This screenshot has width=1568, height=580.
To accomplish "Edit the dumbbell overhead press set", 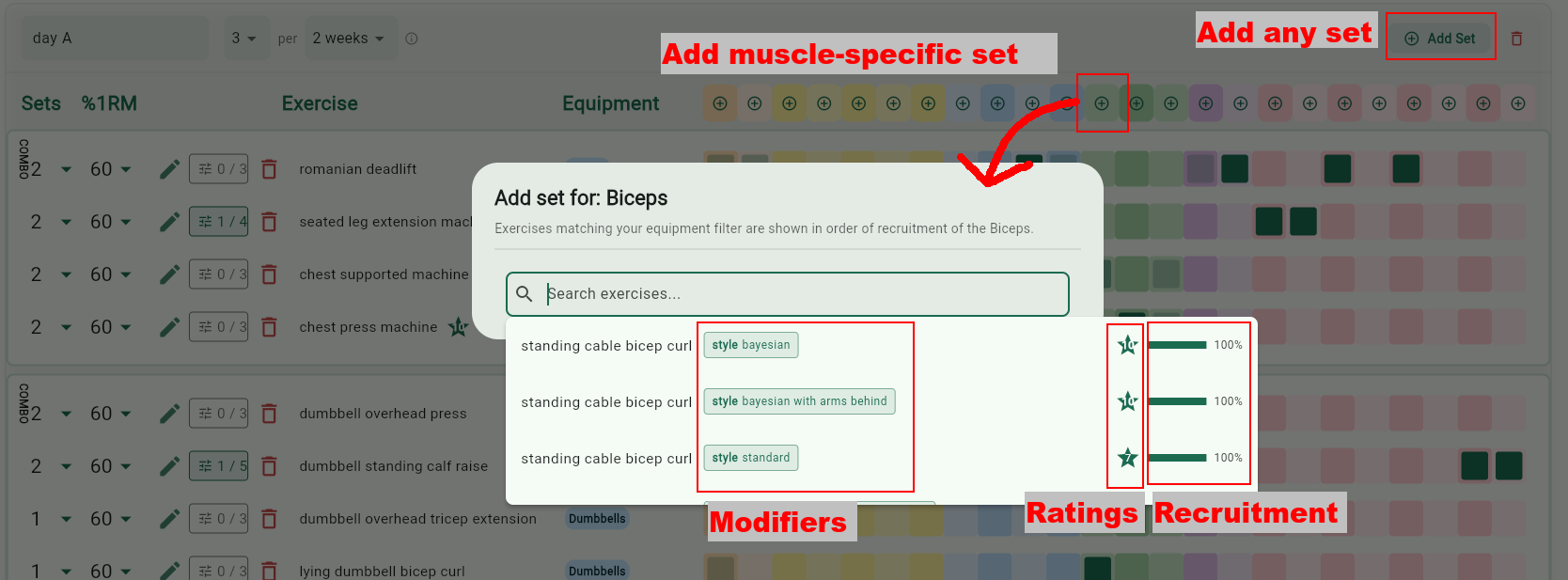I will click(169, 414).
